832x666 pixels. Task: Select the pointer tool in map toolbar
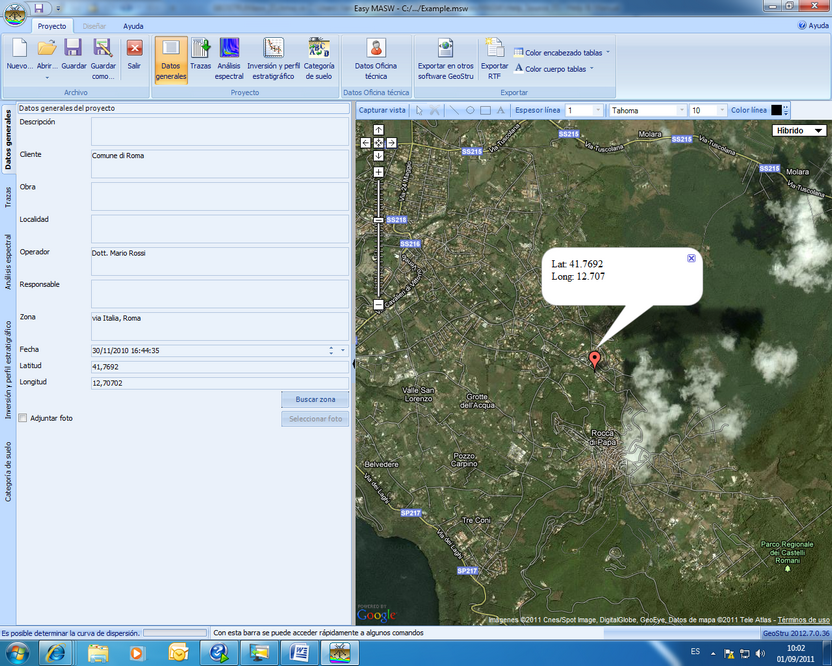click(419, 110)
